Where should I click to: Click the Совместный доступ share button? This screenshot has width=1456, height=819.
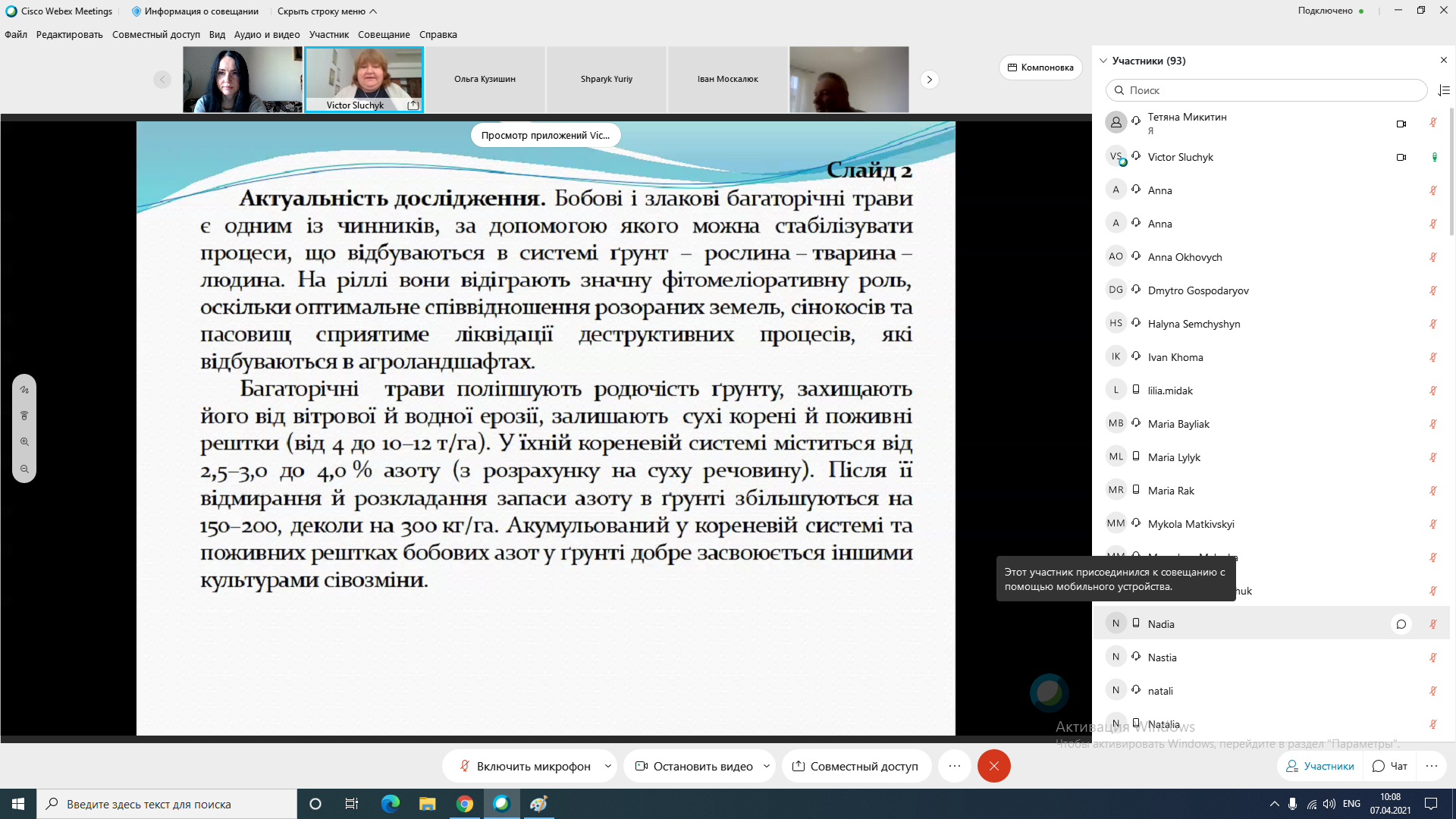coord(855,766)
